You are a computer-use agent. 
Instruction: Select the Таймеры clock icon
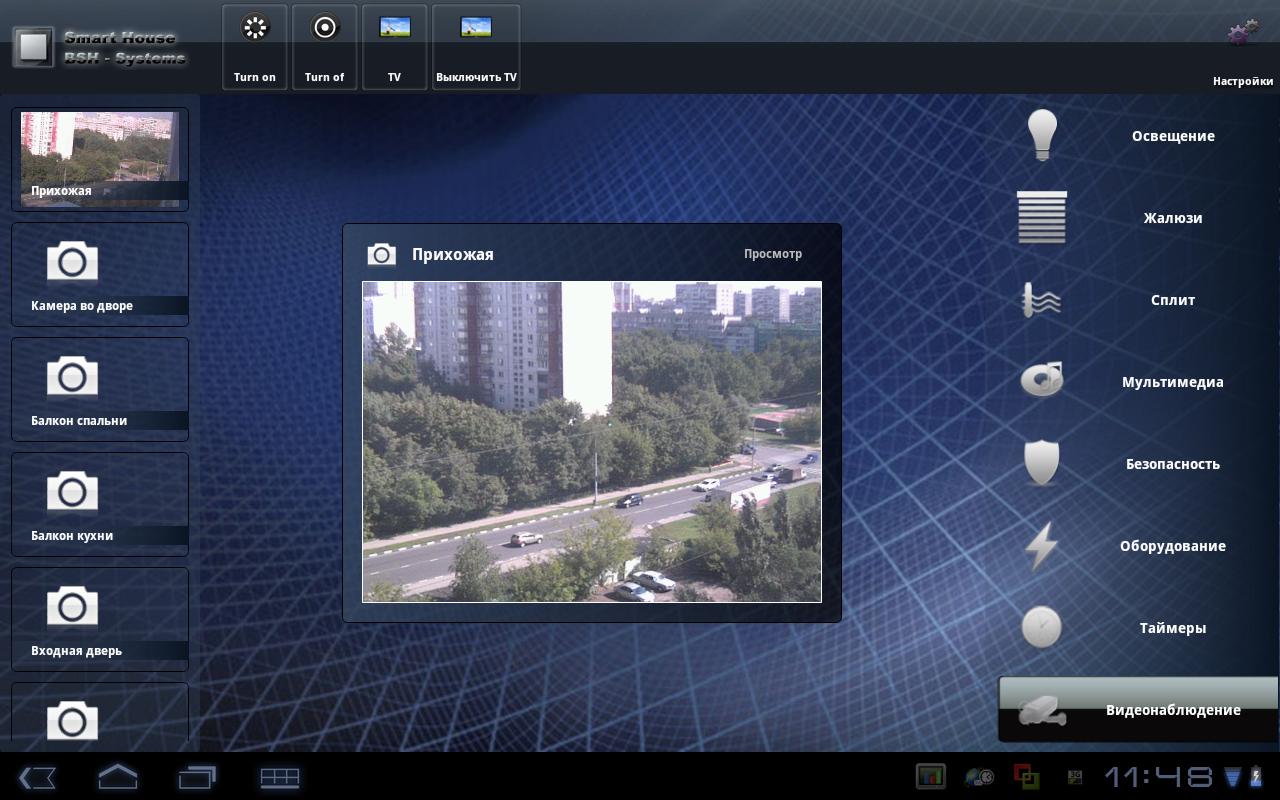tap(1041, 627)
